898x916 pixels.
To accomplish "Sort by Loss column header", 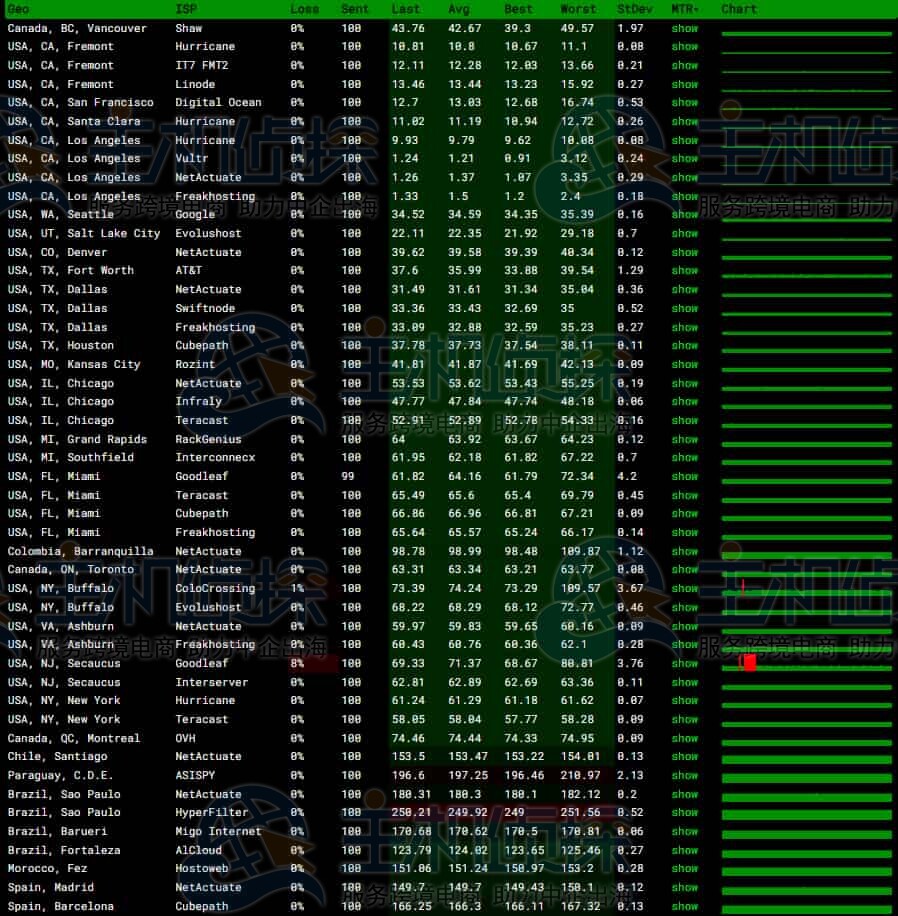I will 304,9.
